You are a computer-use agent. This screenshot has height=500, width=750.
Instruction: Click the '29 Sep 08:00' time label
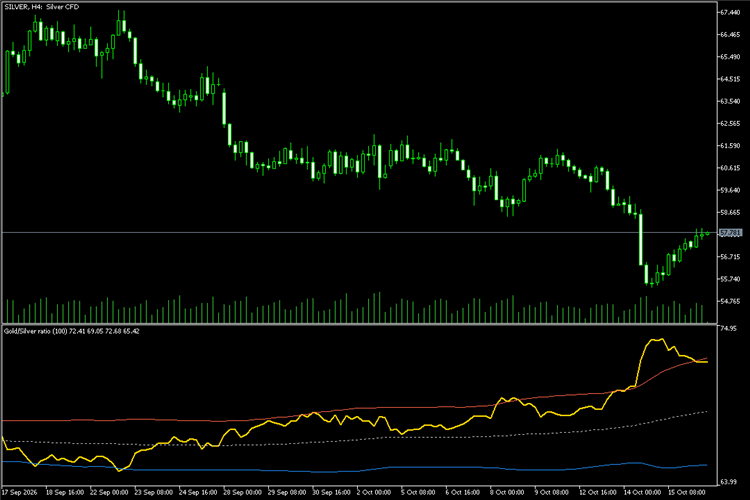click(287, 492)
